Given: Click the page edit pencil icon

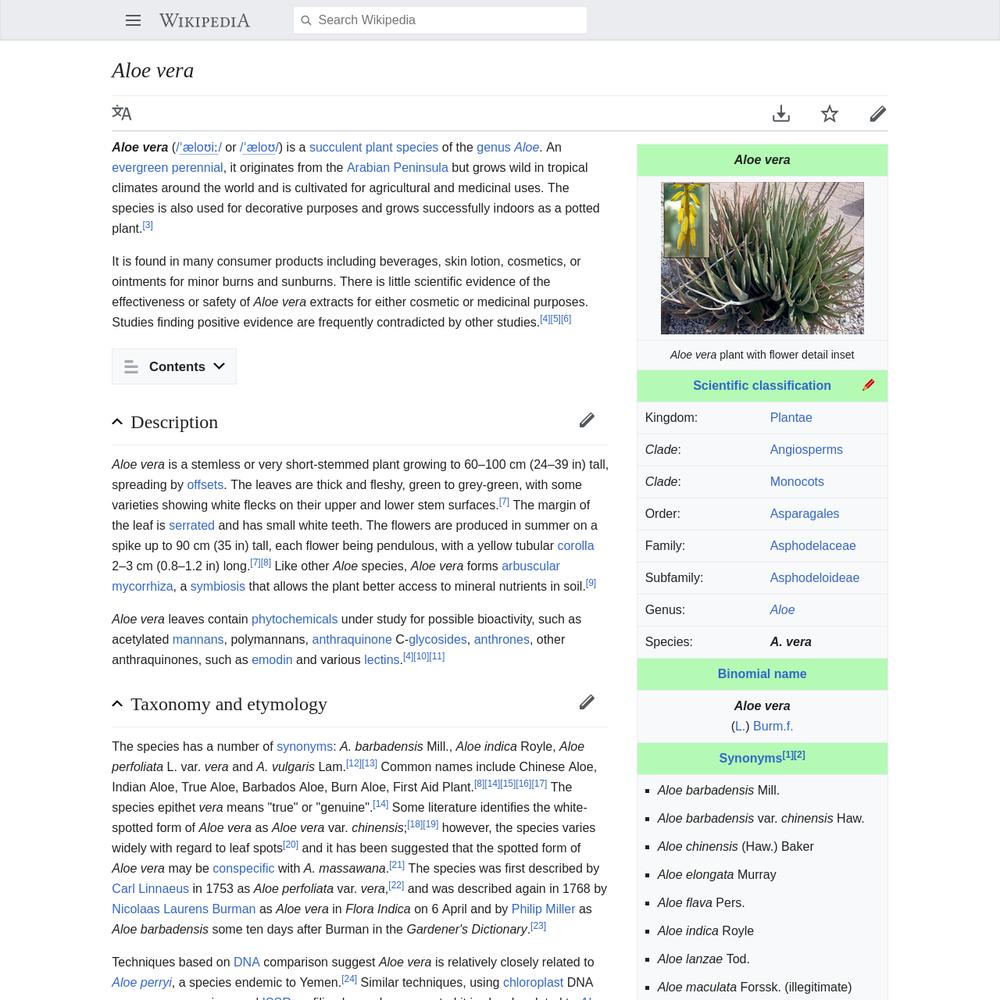Looking at the screenshot, I should click(878, 114).
